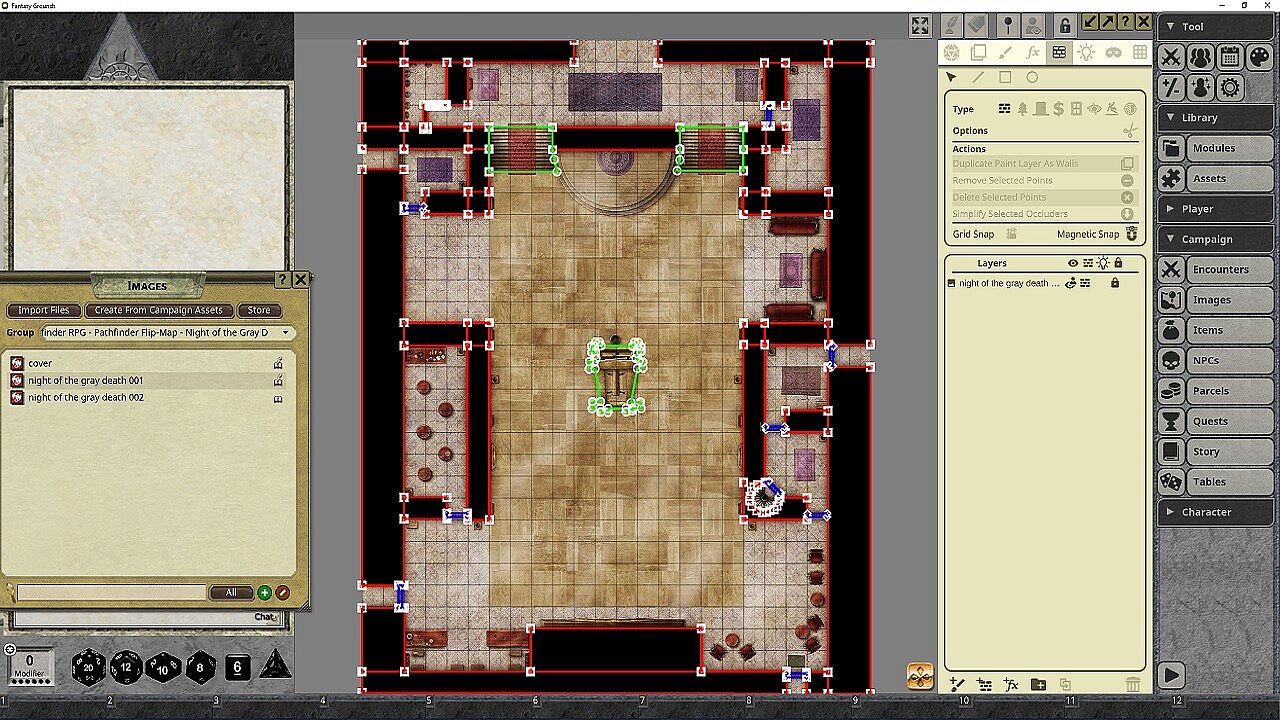Click Import Files in Images window
This screenshot has width=1280, height=720.
[x=44, y=310]
